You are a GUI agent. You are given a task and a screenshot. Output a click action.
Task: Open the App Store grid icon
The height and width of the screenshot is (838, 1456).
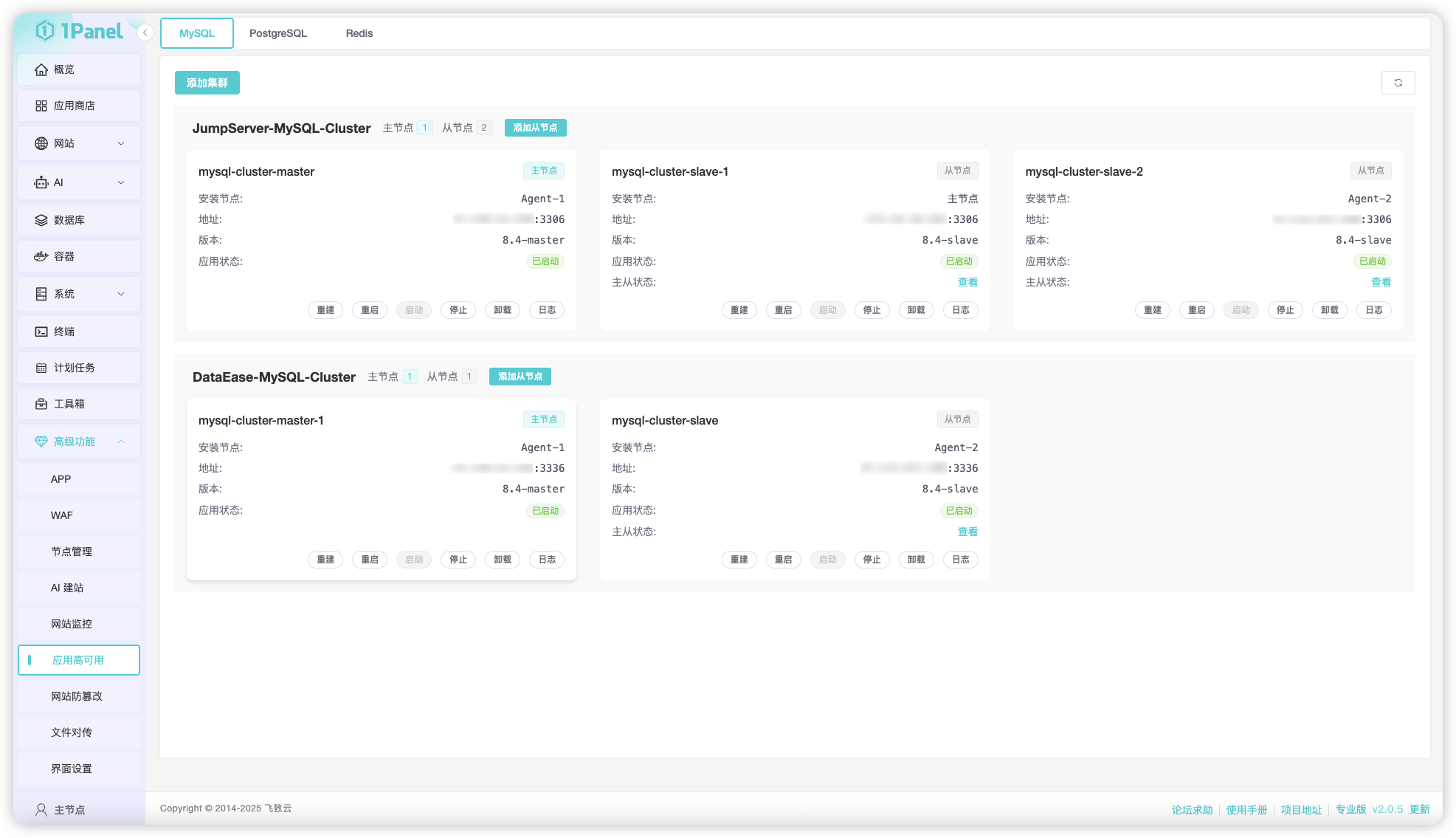41,106
